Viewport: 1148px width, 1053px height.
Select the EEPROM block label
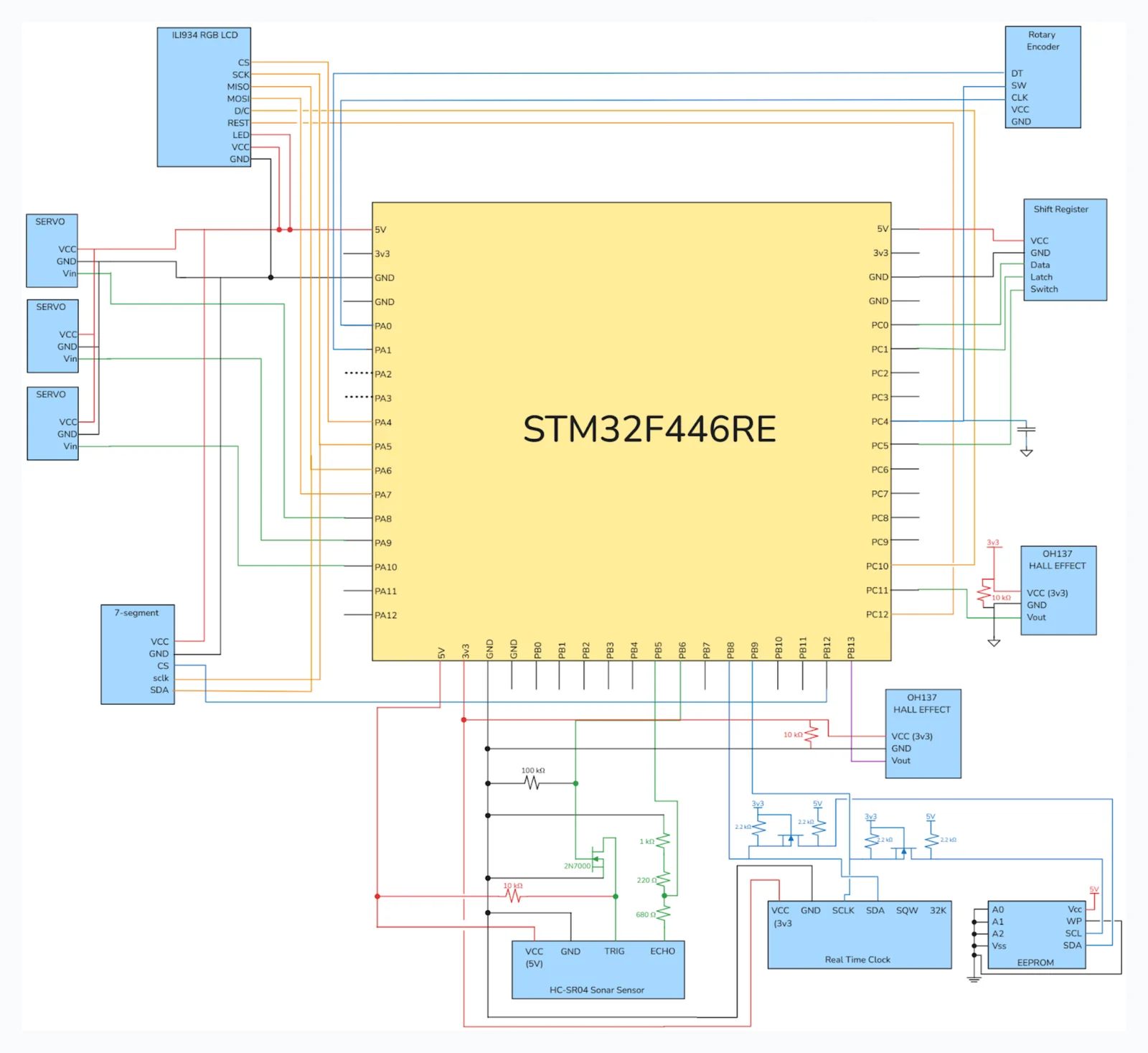pos(1035,963)
